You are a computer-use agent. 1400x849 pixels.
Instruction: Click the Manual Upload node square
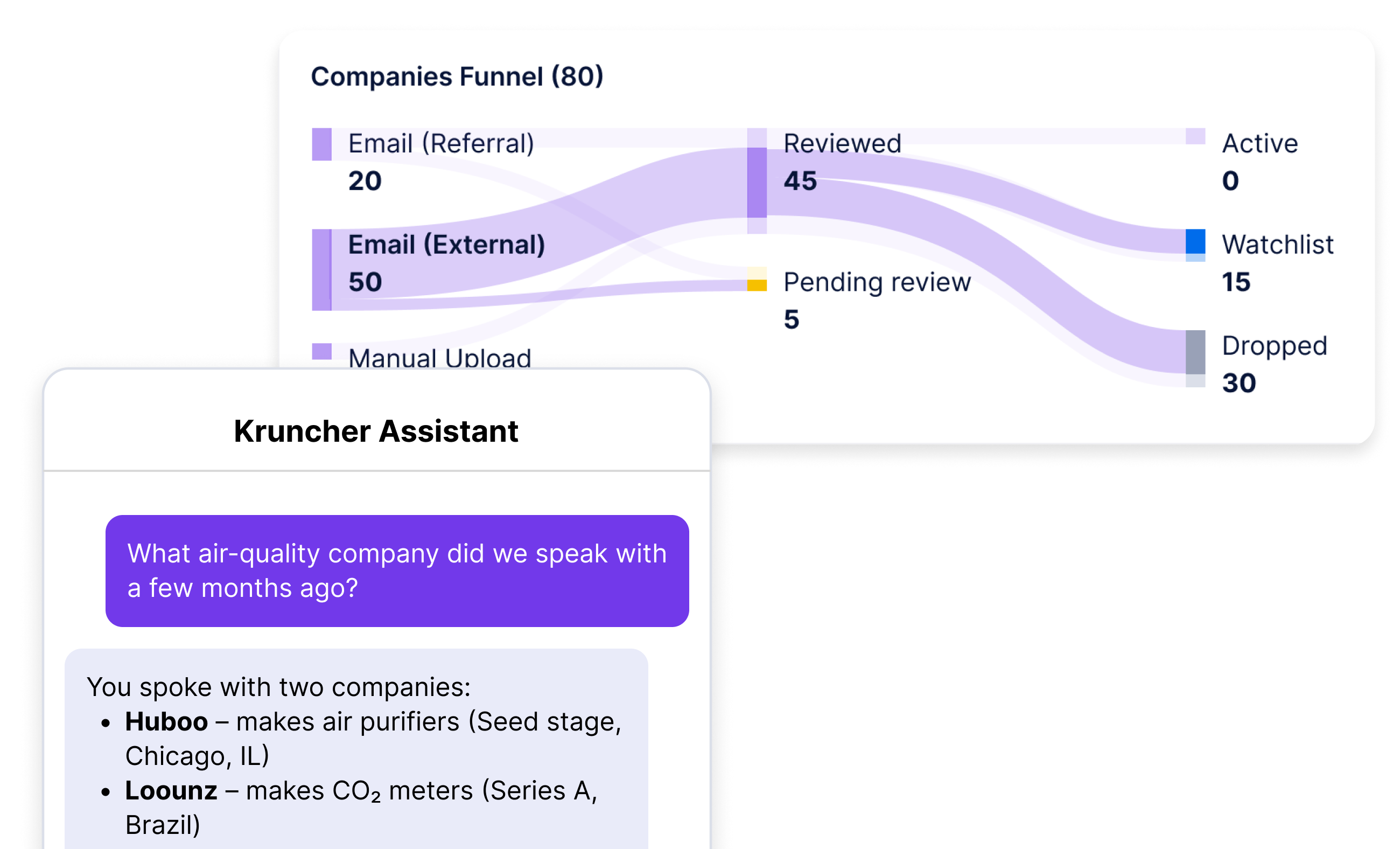[x=321, y=351]
